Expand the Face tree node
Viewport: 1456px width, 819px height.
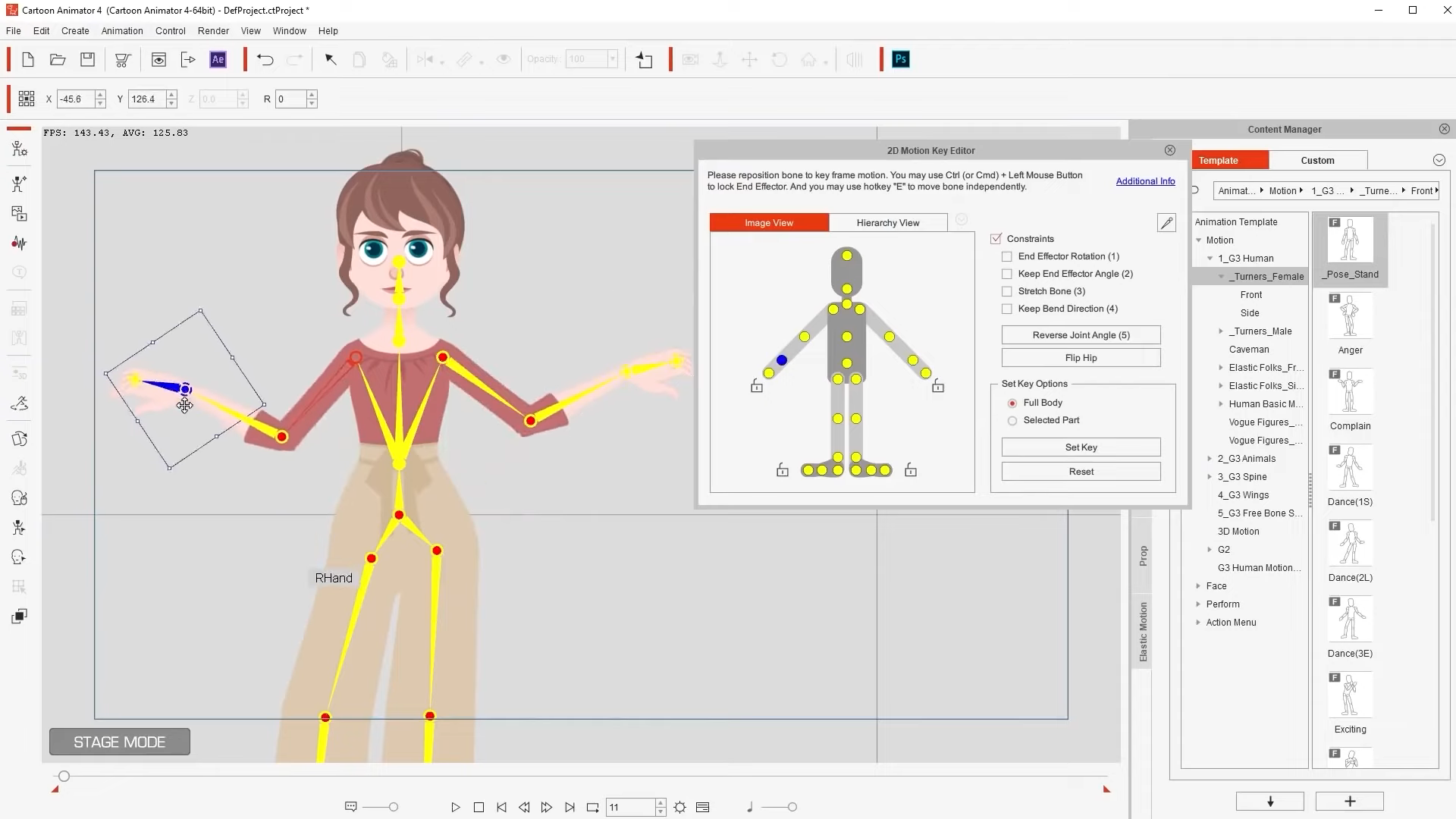1198,586
